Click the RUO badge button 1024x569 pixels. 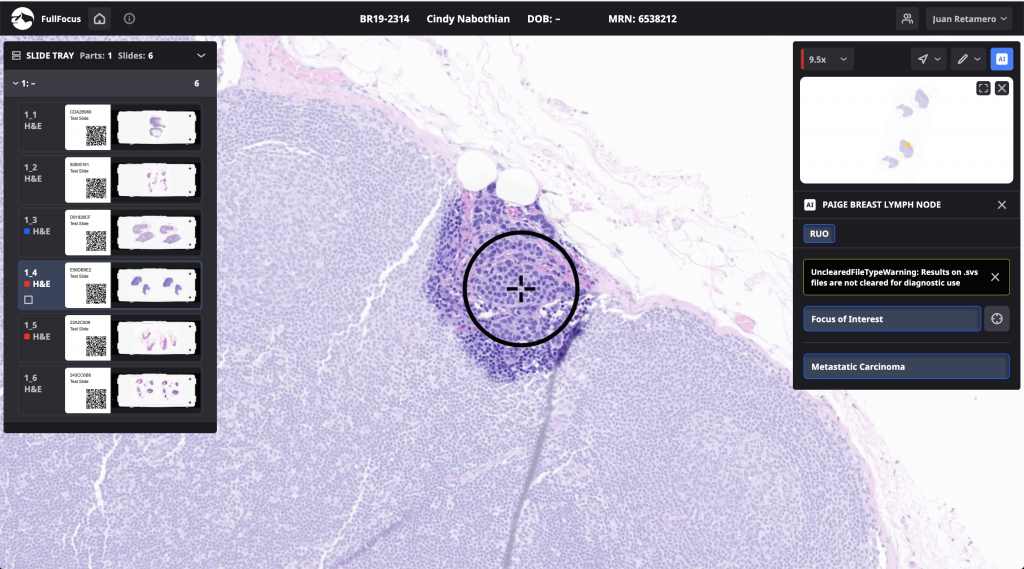click(819, 233)
